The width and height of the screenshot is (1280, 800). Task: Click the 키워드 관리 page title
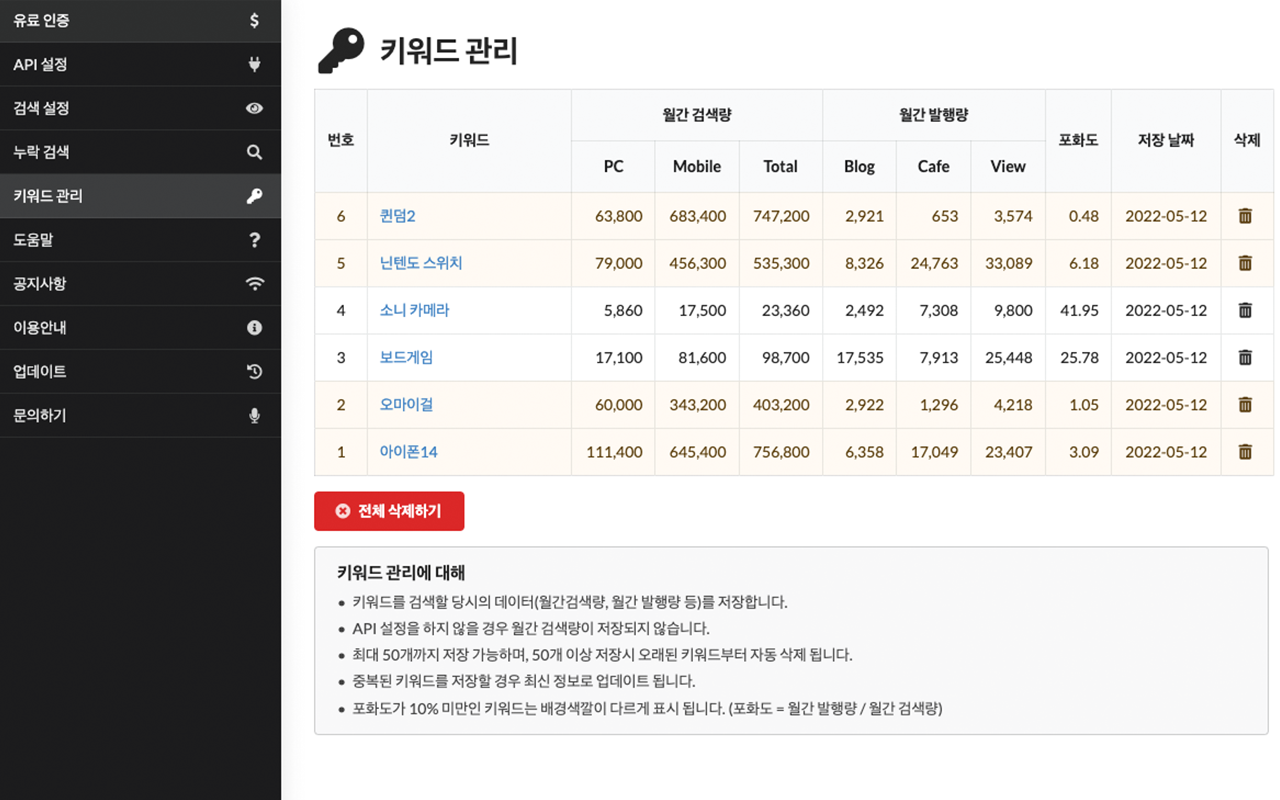448,50
